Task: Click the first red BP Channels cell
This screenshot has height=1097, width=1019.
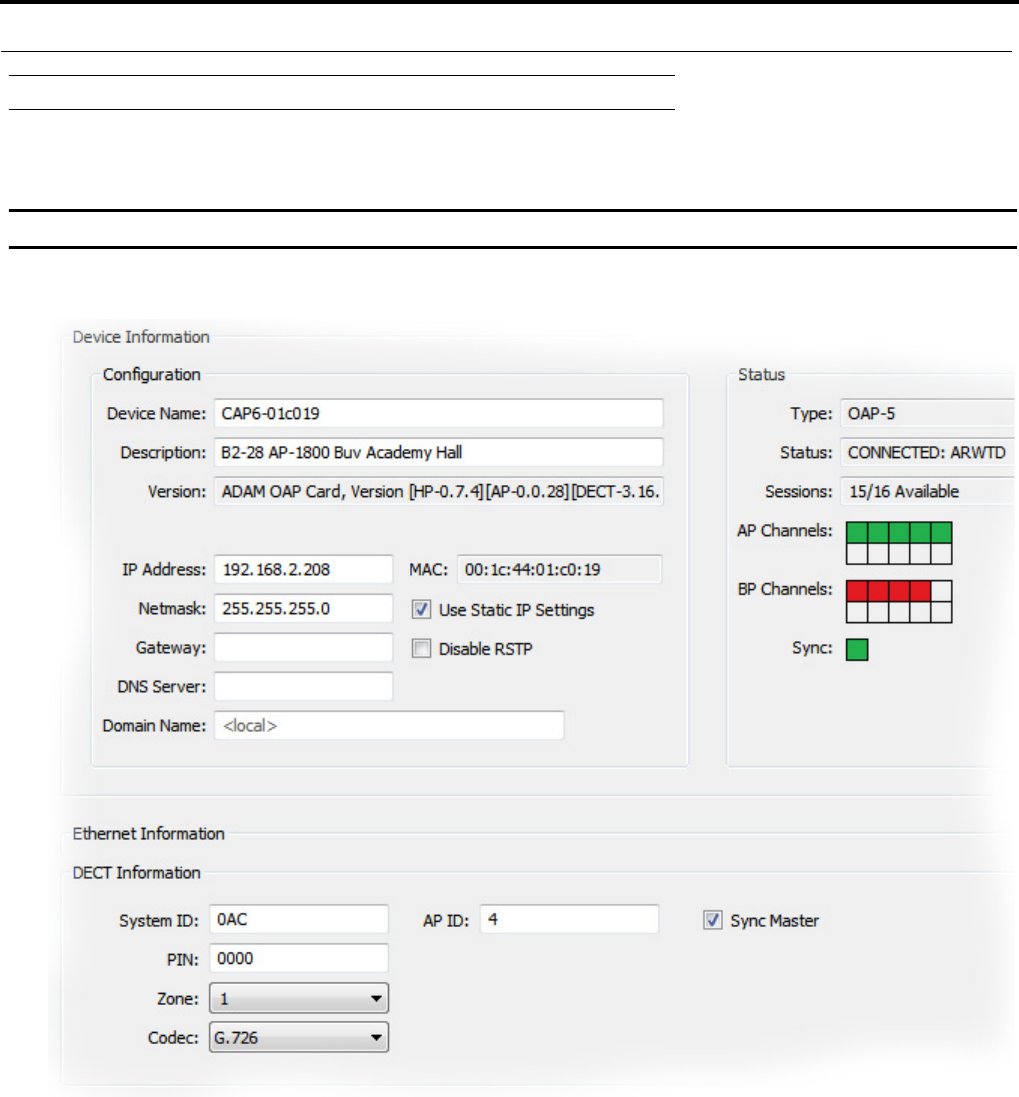Action: point(857,591)
